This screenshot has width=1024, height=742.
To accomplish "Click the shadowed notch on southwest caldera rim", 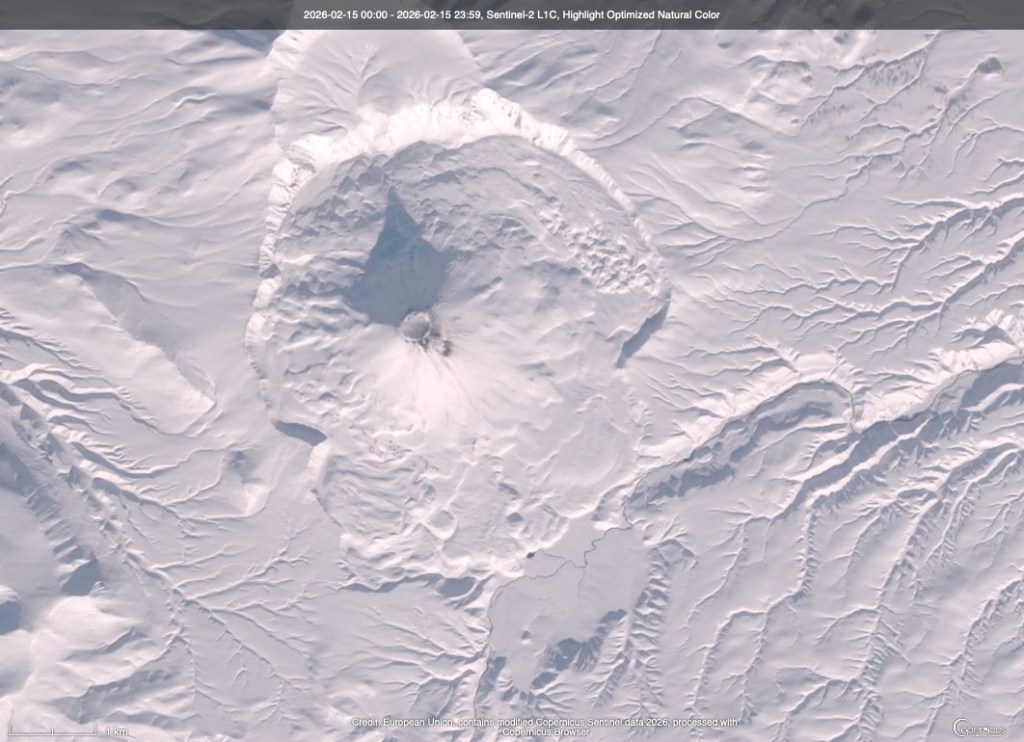I will coord(298,432).
